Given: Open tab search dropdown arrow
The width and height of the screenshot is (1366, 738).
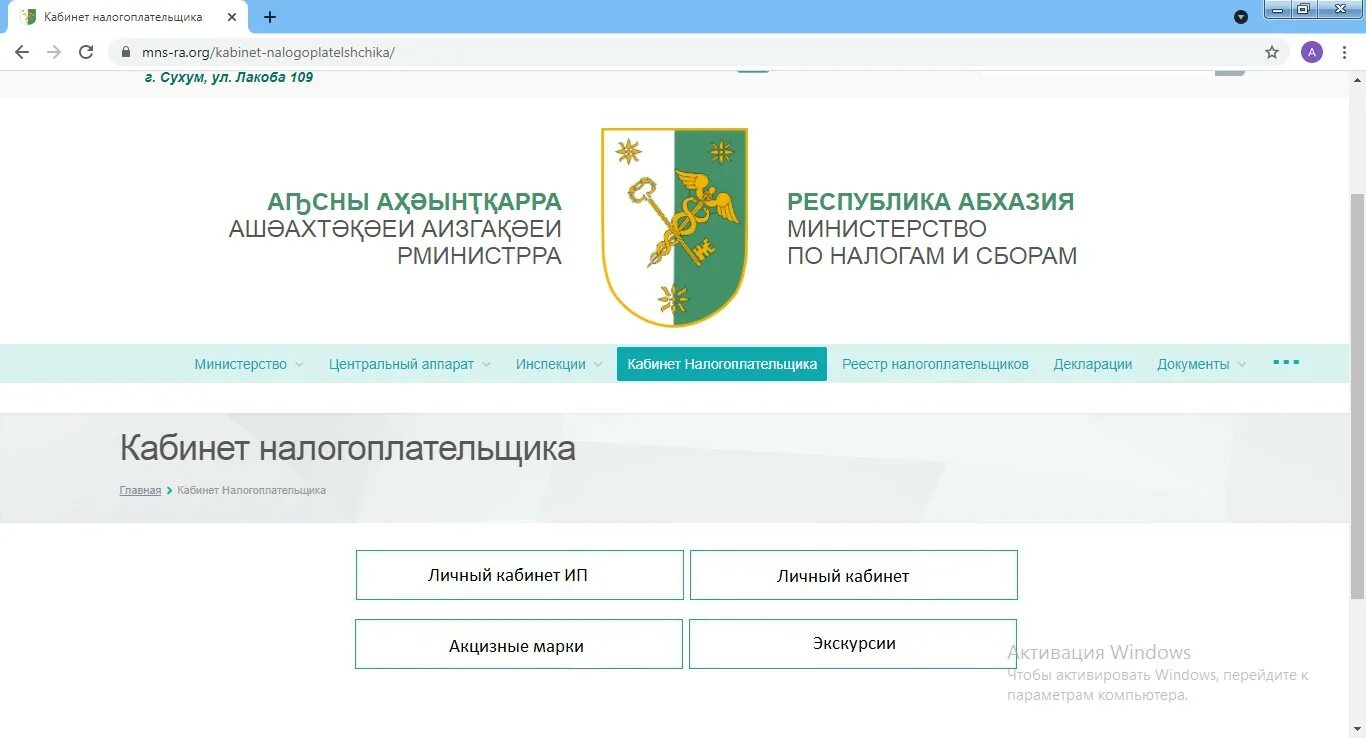Looking at the screenshot, I should click(1241, 17).
